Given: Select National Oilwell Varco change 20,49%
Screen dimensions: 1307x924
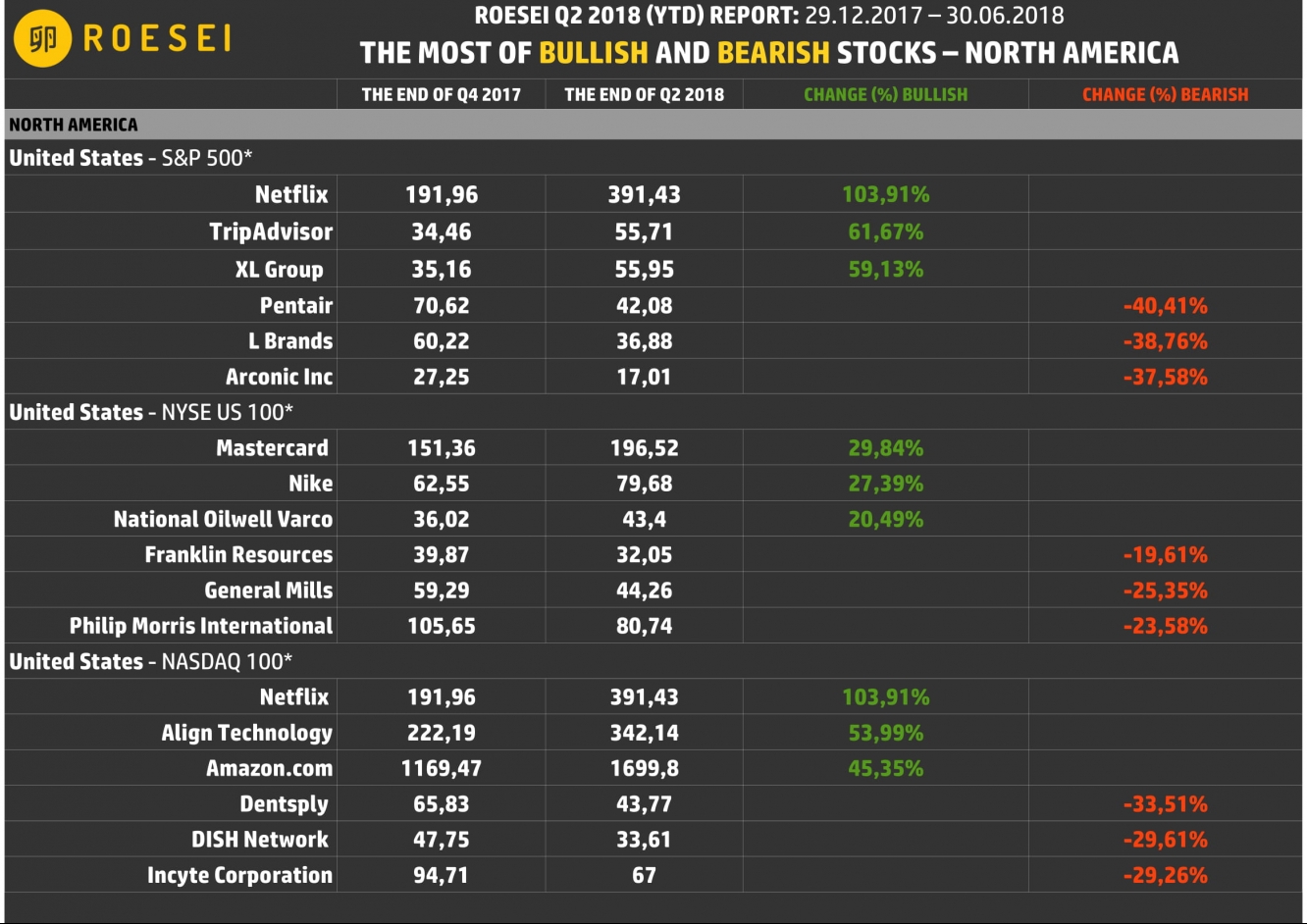Looking at the screenshot, I should [x=886, y=519].
